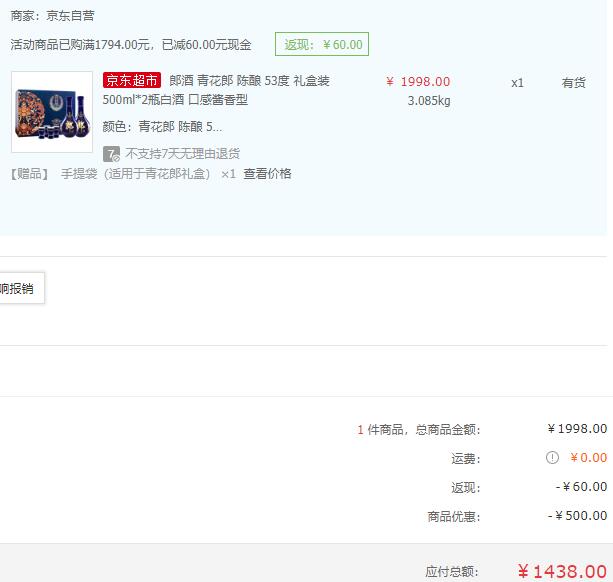Click the 商家: 京东自营 seller label
This screenshot has width=613, height=582.
[52, 16]
